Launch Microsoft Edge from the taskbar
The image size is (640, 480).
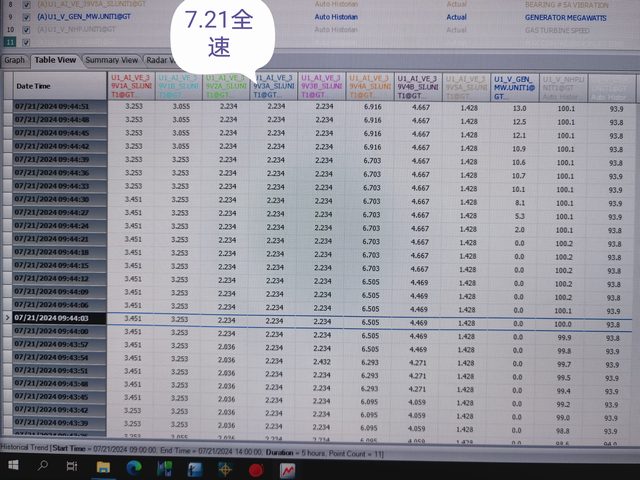(x=133, y=468)
